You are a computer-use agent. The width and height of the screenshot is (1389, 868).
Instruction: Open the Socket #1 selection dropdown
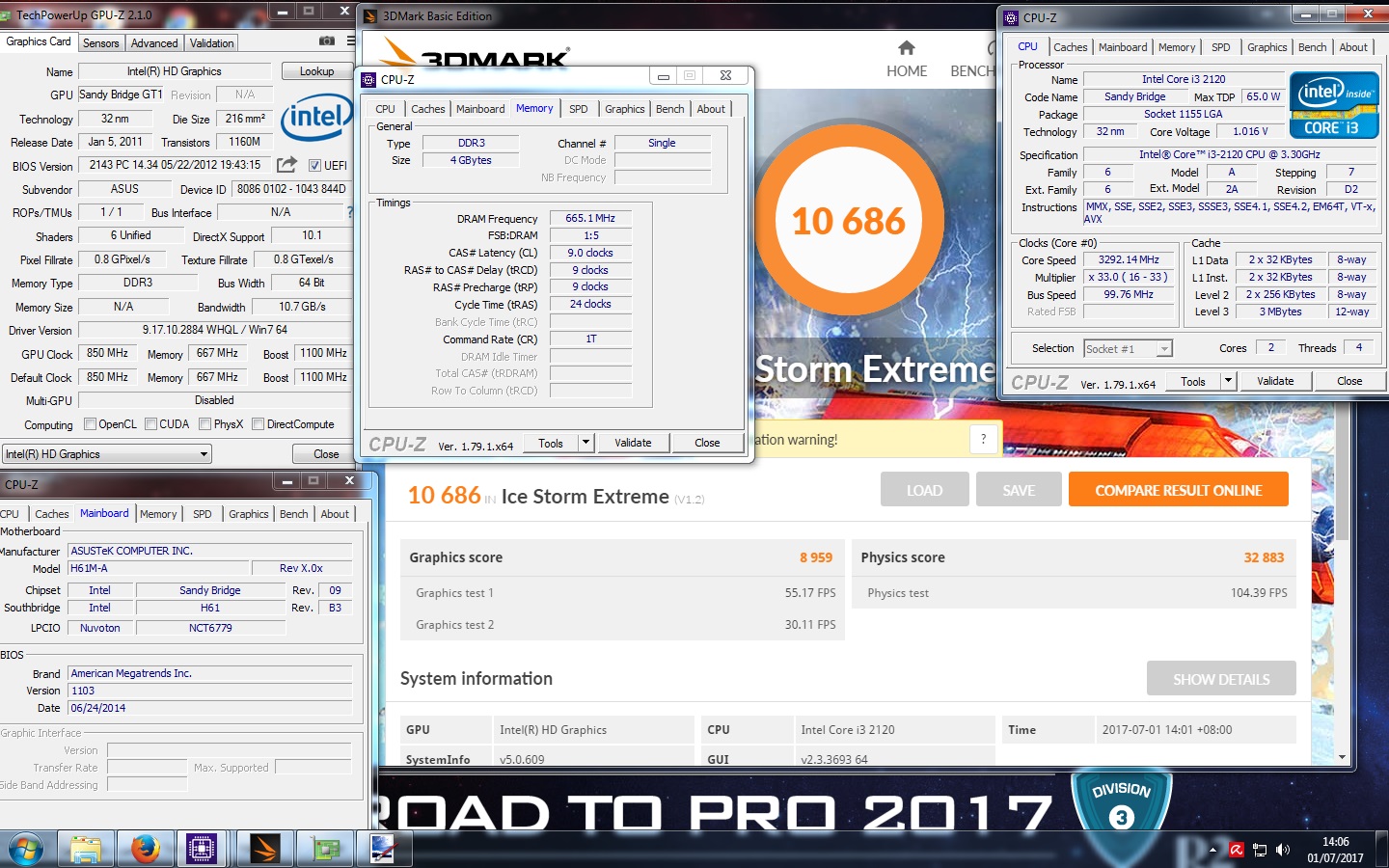pyautogui.click(x=1127, y=348)
